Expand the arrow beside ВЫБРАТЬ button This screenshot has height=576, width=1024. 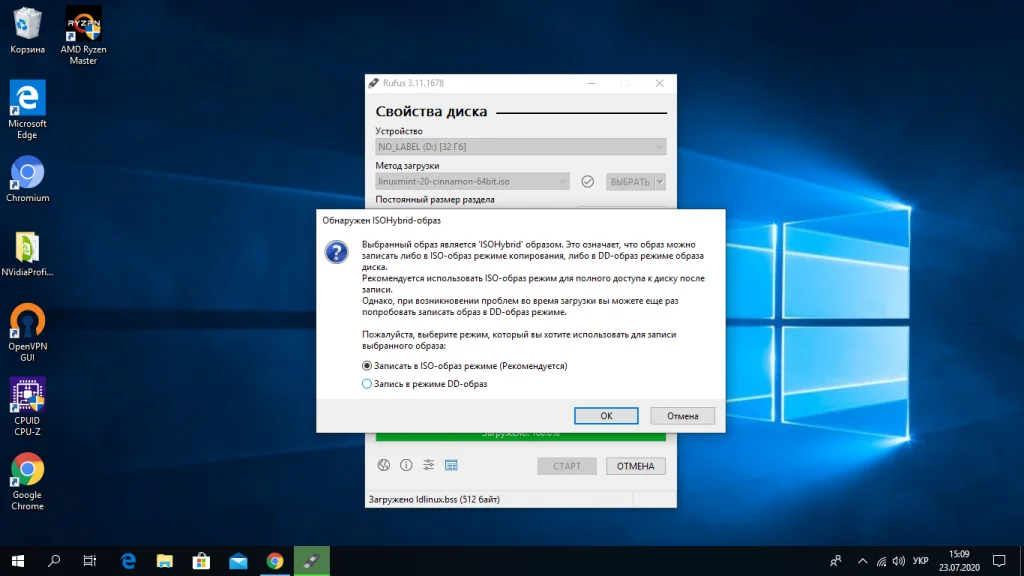point(660,182)
